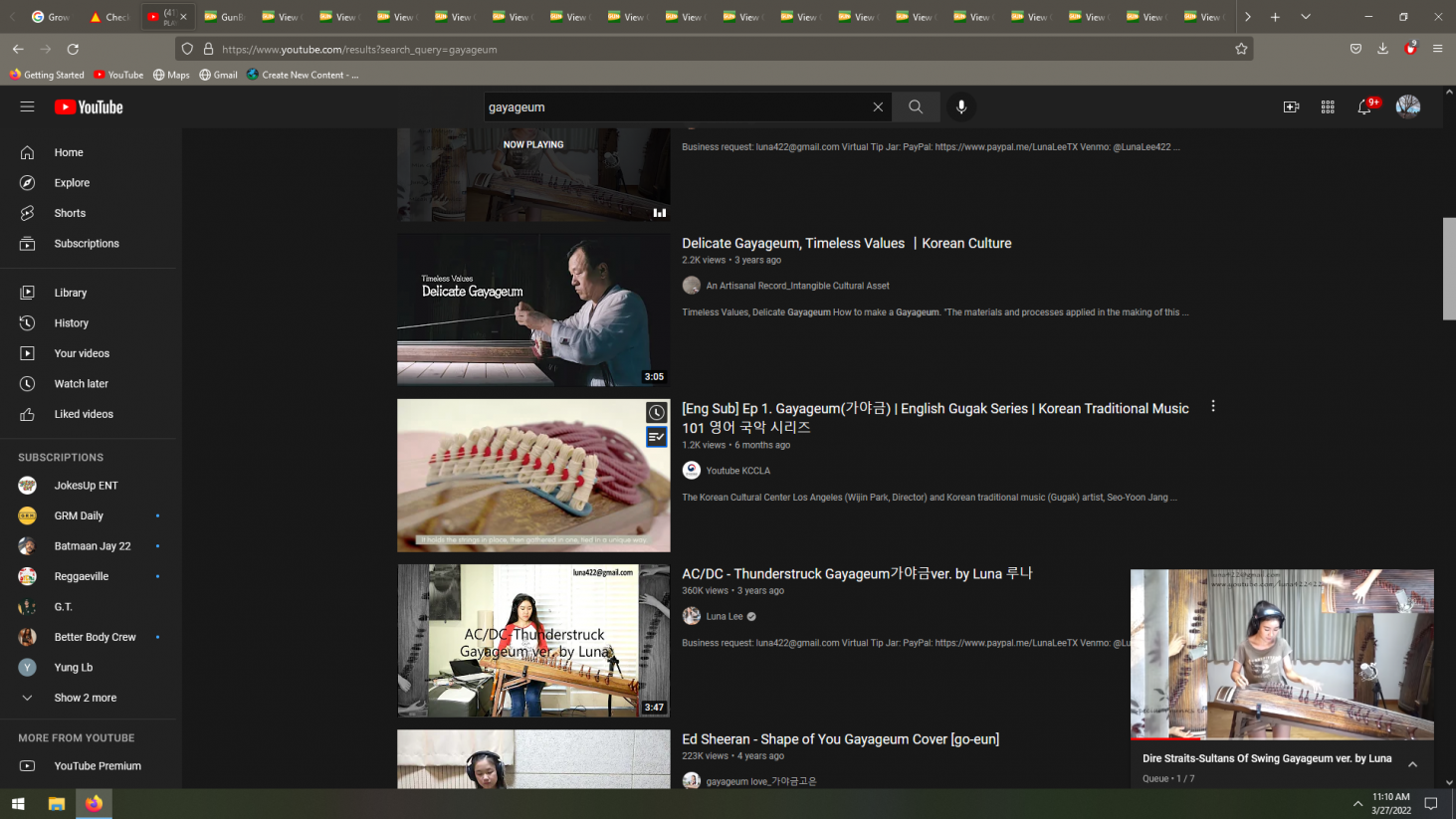Viewport: 1456px width, 819px height.
Task: Expand the miniplayer queue chevron
Action: [1412, 764]
